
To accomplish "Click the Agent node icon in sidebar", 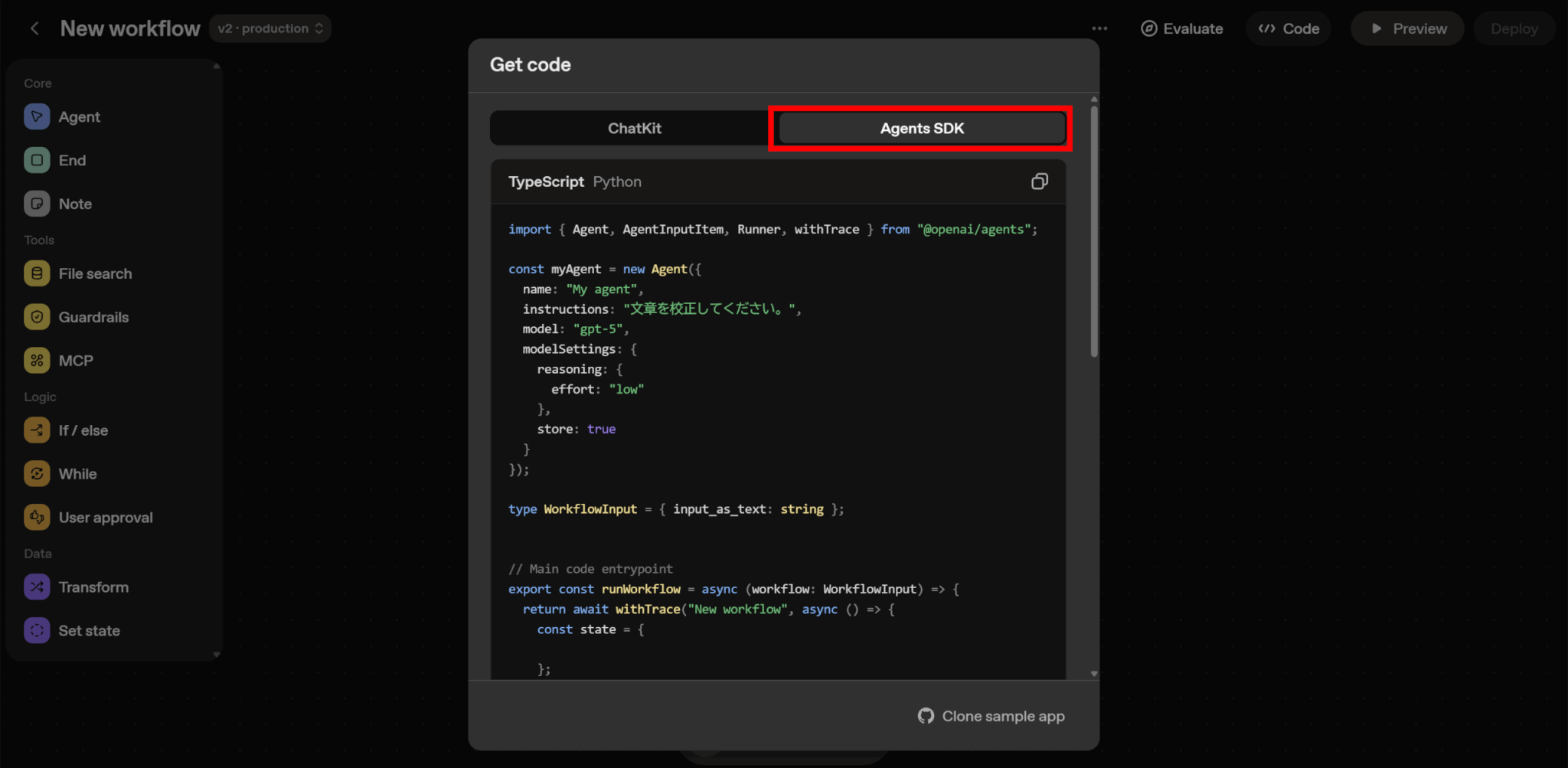I will tap(37, 116).
